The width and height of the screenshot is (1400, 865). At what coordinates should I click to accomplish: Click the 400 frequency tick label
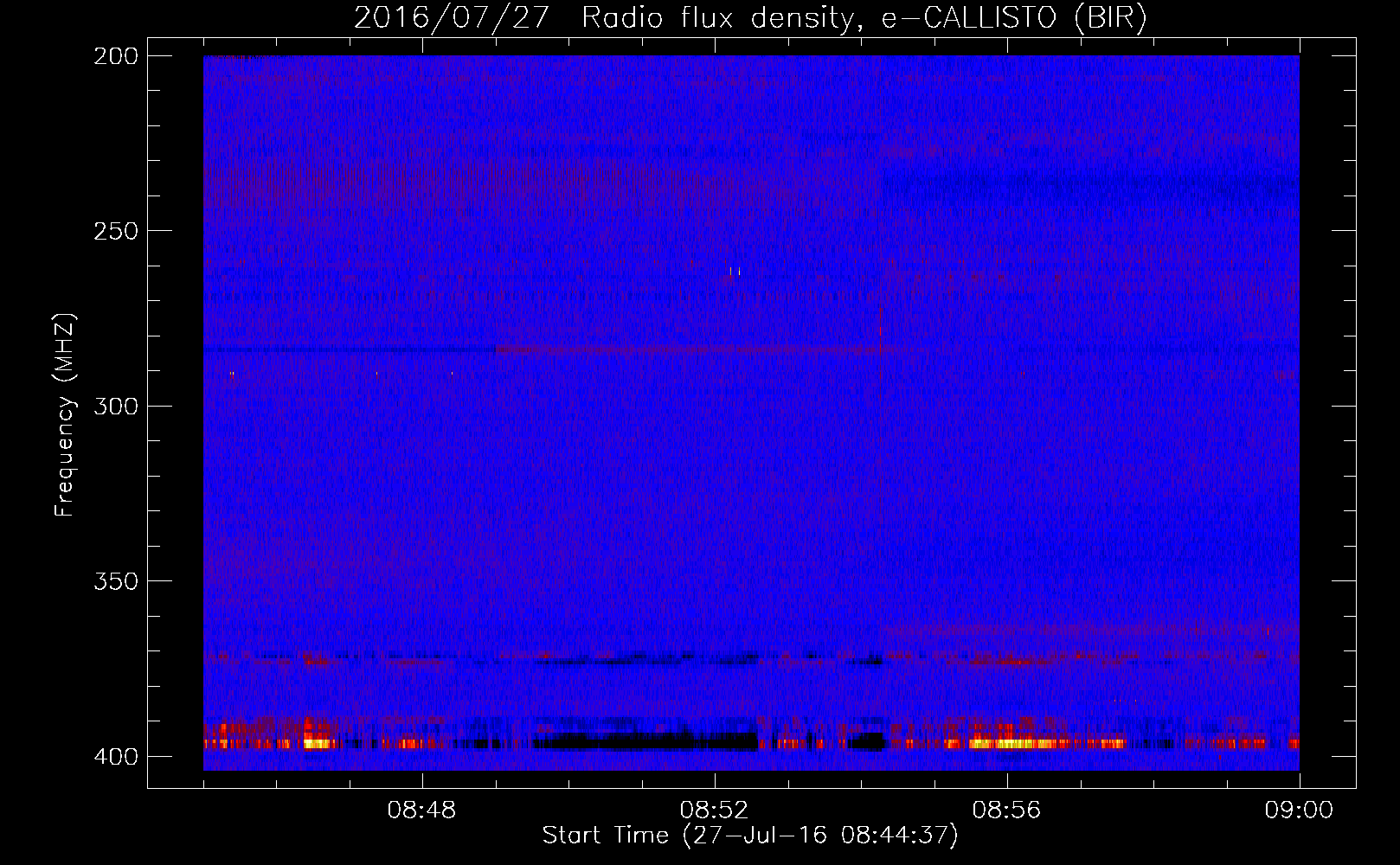point(115,756)
